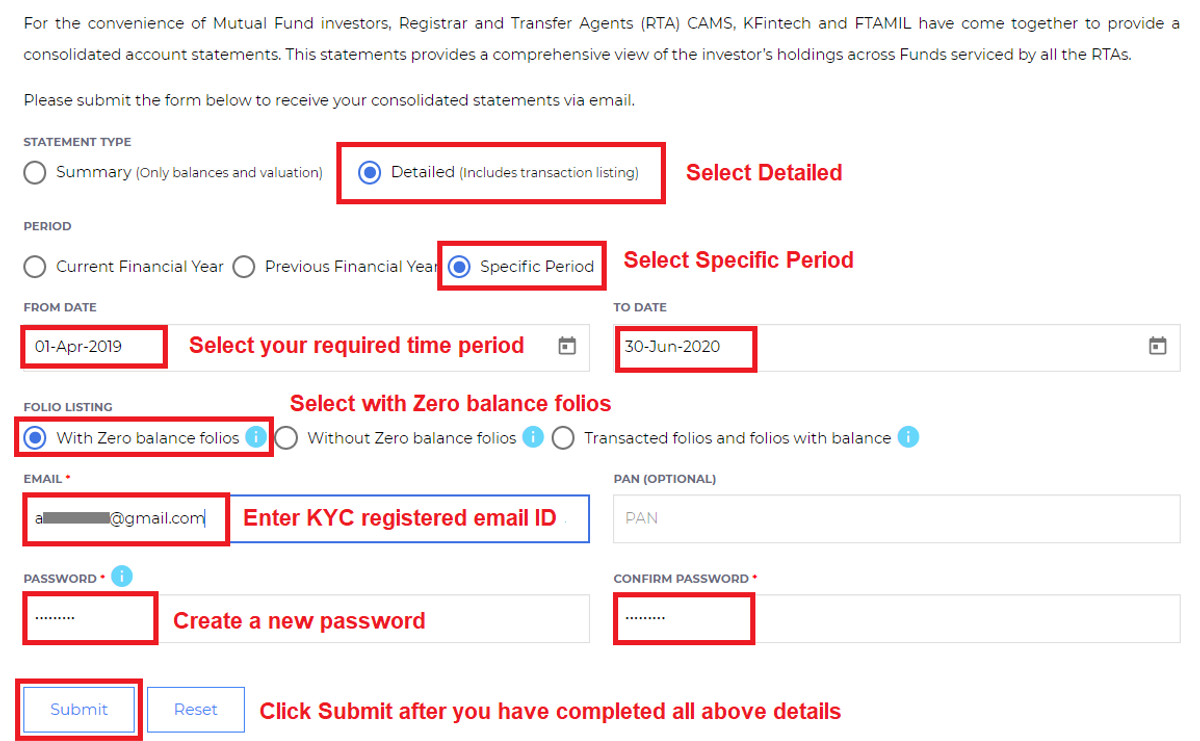Open the From Date calendar icon
Screen dimensions: 1200x741
coord(567,346)
